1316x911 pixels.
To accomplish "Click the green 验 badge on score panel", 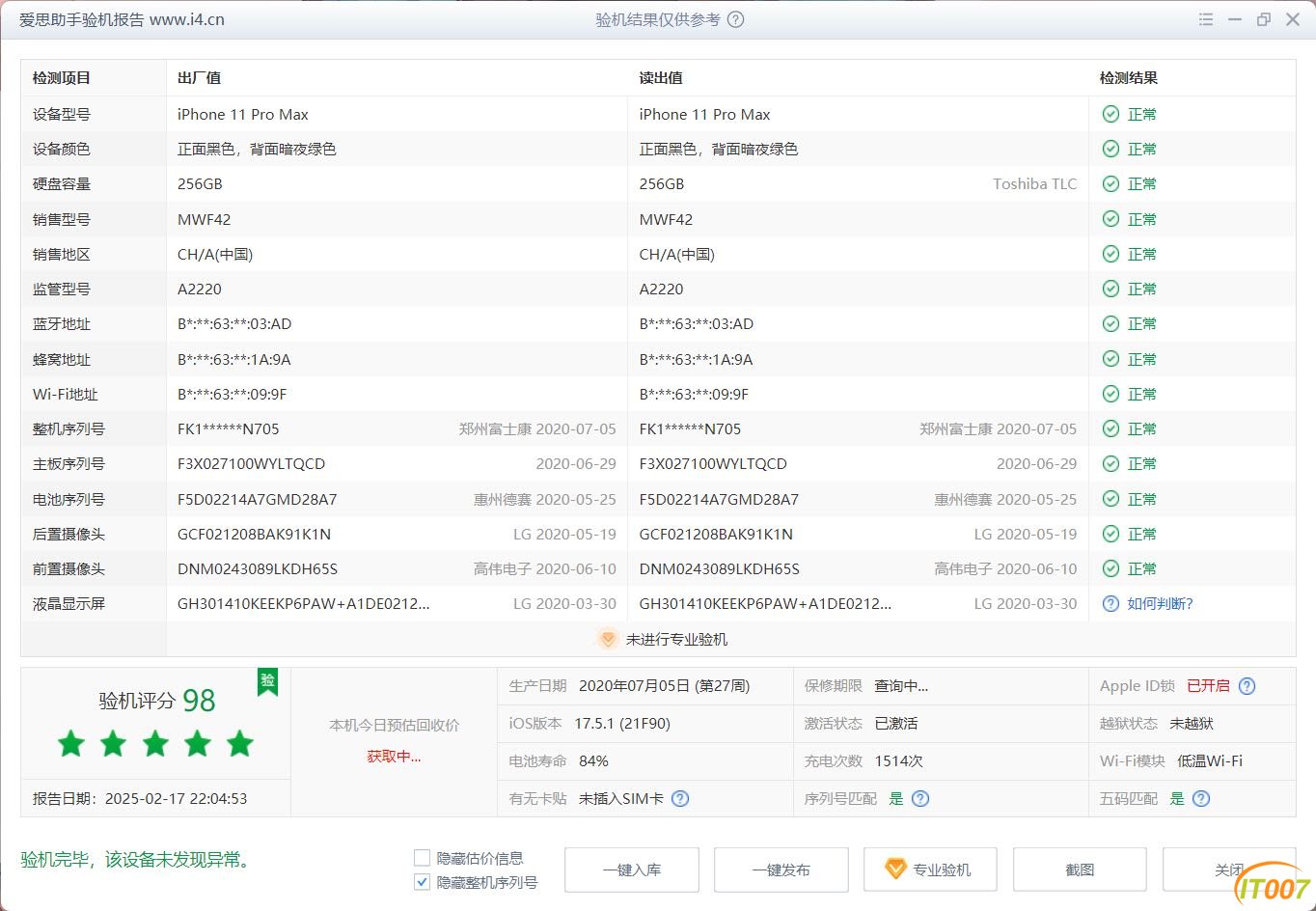I will [267, 681].
